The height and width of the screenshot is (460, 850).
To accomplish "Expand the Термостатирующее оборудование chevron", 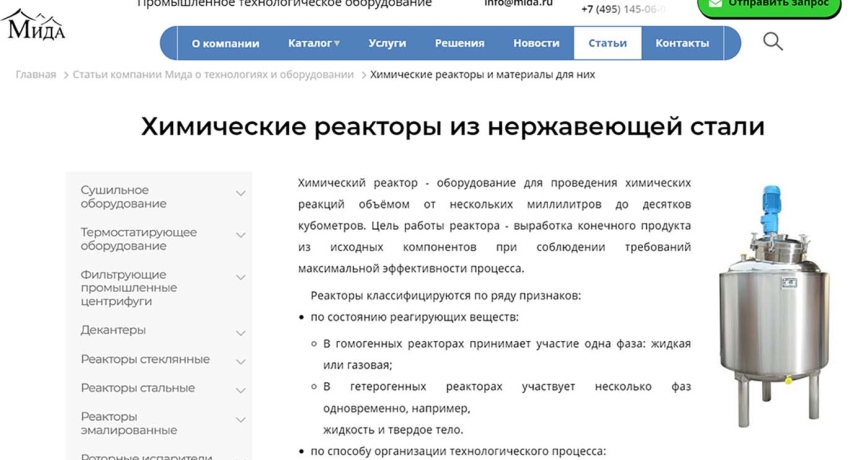I will tap(240, 235).
